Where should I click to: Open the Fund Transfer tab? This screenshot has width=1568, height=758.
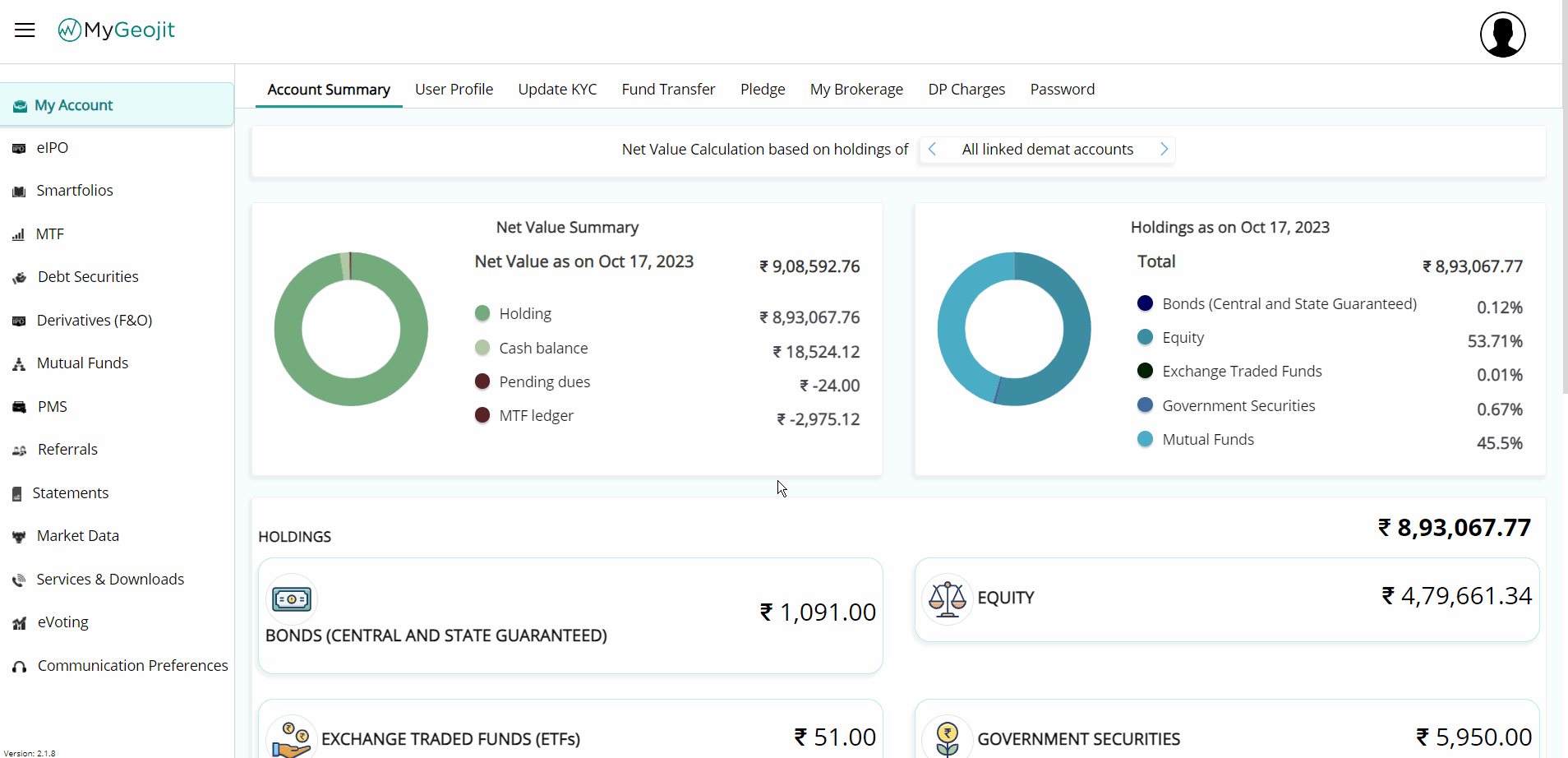(x=668, y=90)
